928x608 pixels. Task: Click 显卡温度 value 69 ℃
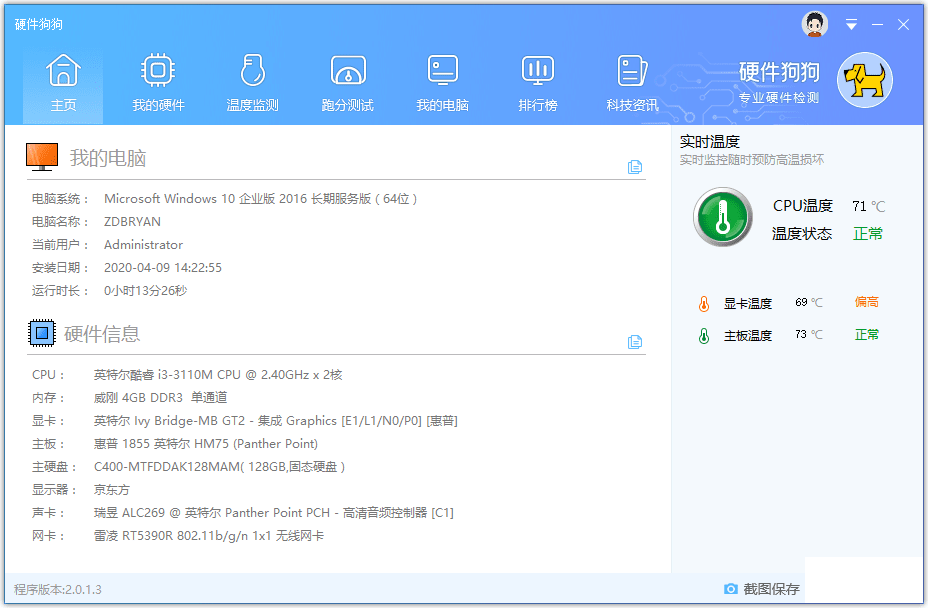(808, 303)
